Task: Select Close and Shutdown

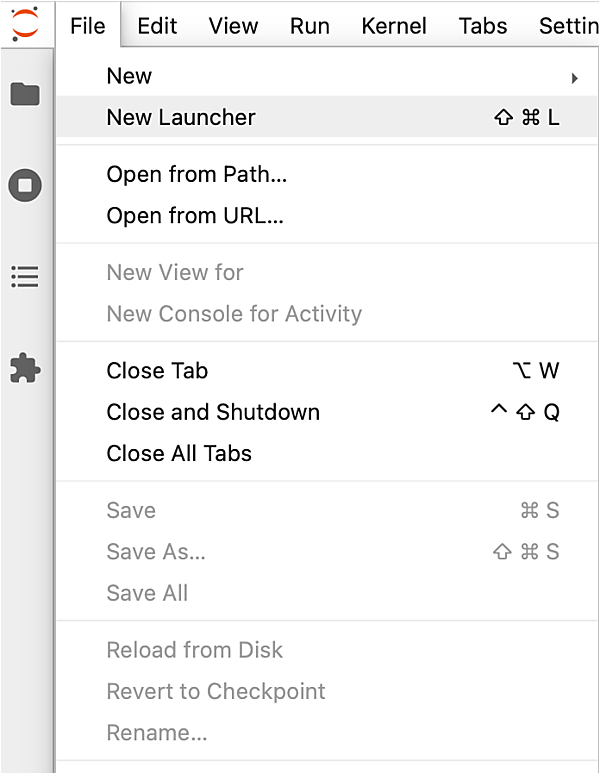Action: pos(213,412)
